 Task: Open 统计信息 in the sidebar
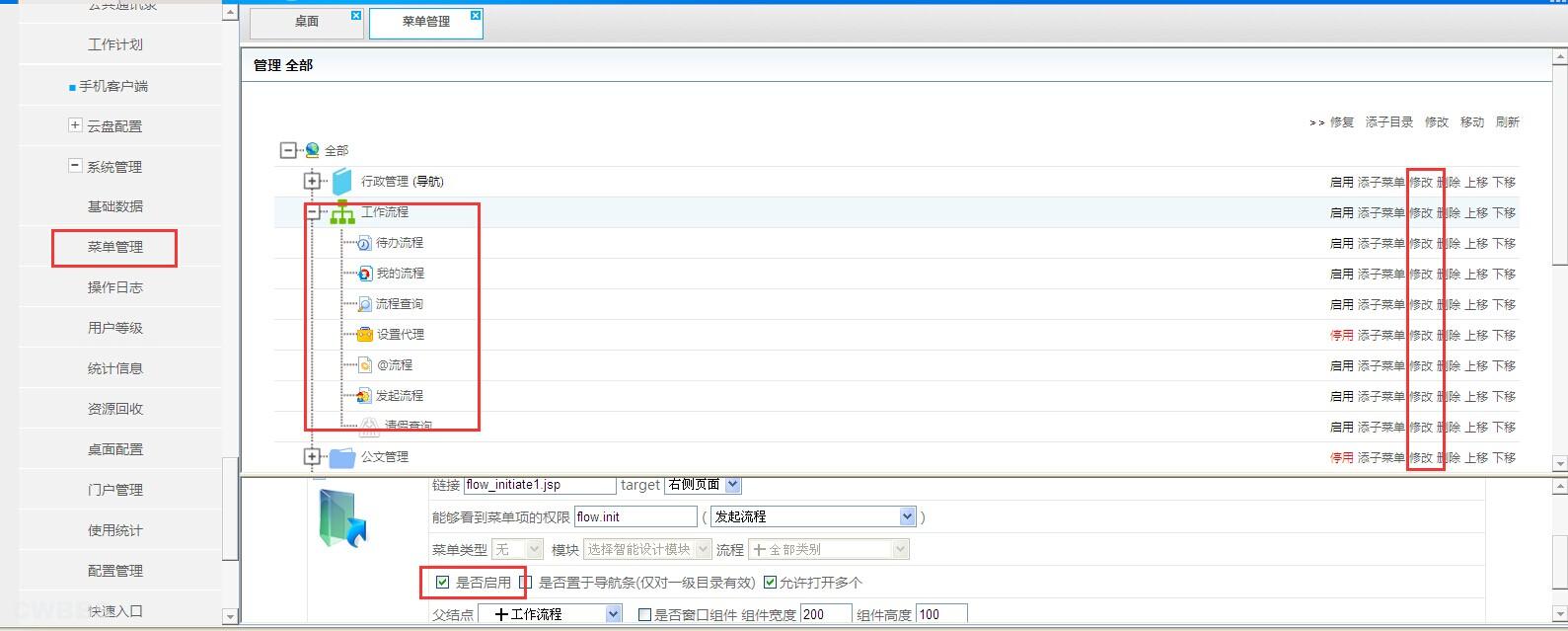click(115, 368)
